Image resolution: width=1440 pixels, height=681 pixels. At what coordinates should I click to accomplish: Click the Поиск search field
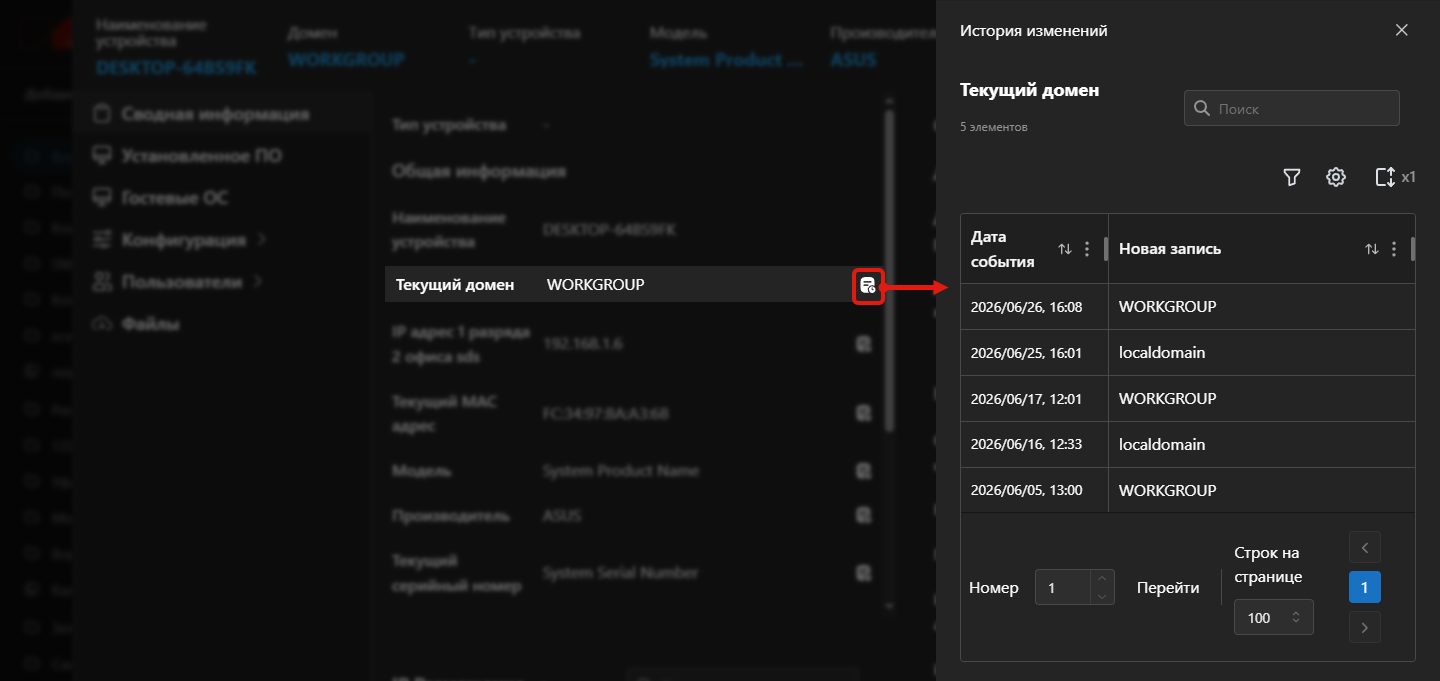(1291, 108)
